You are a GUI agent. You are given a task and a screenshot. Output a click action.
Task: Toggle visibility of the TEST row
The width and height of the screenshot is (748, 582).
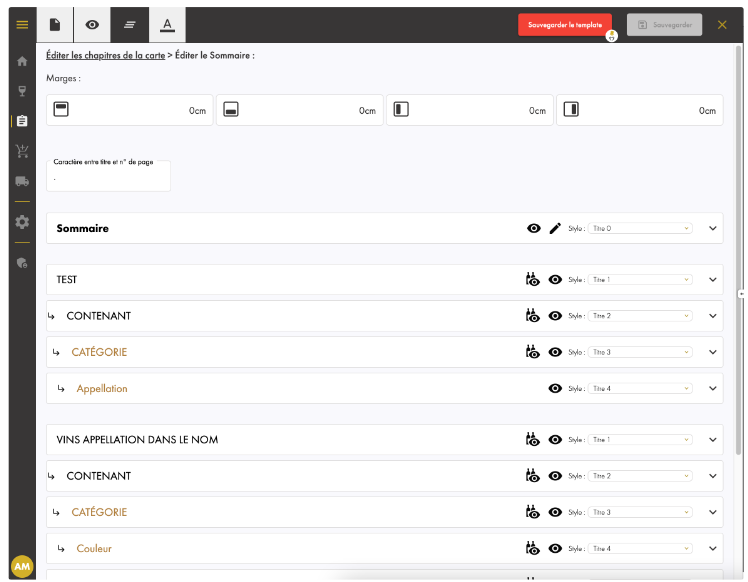tap(555, 280)
